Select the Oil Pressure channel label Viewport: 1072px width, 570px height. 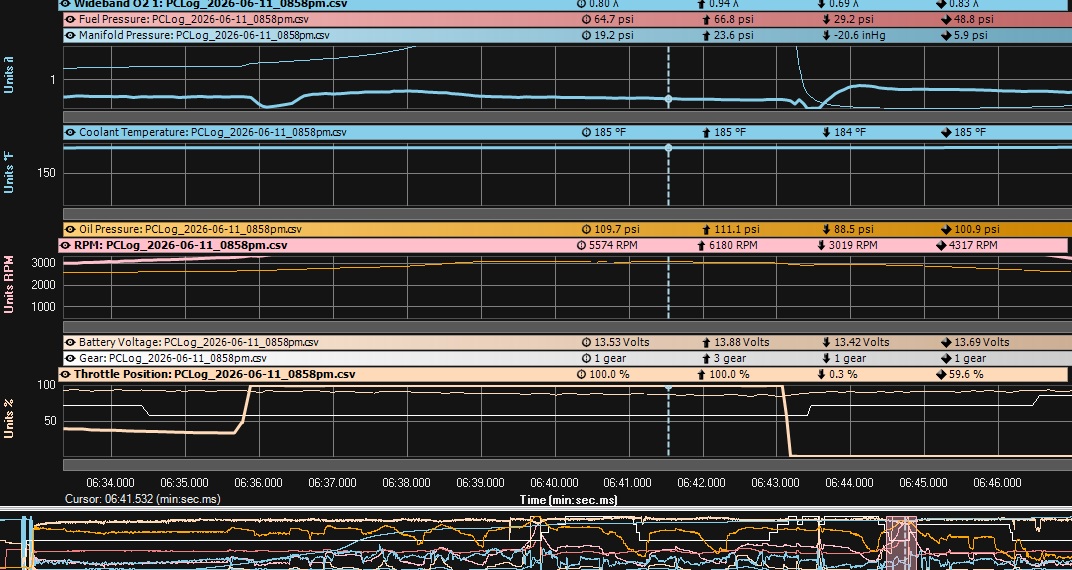tap(190, 229)
